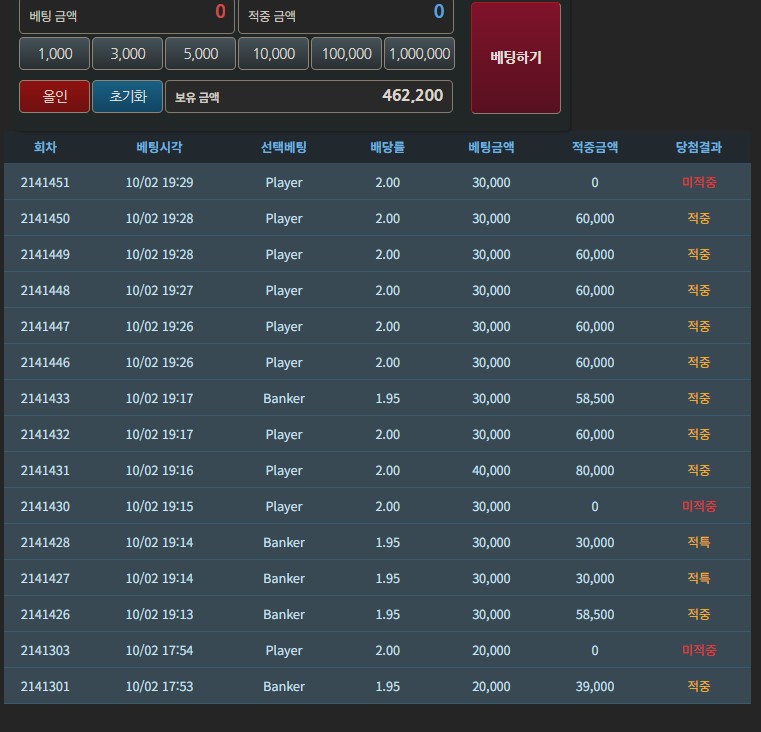
Task: Select round number 2141447
Action: [x=45, y=326]
